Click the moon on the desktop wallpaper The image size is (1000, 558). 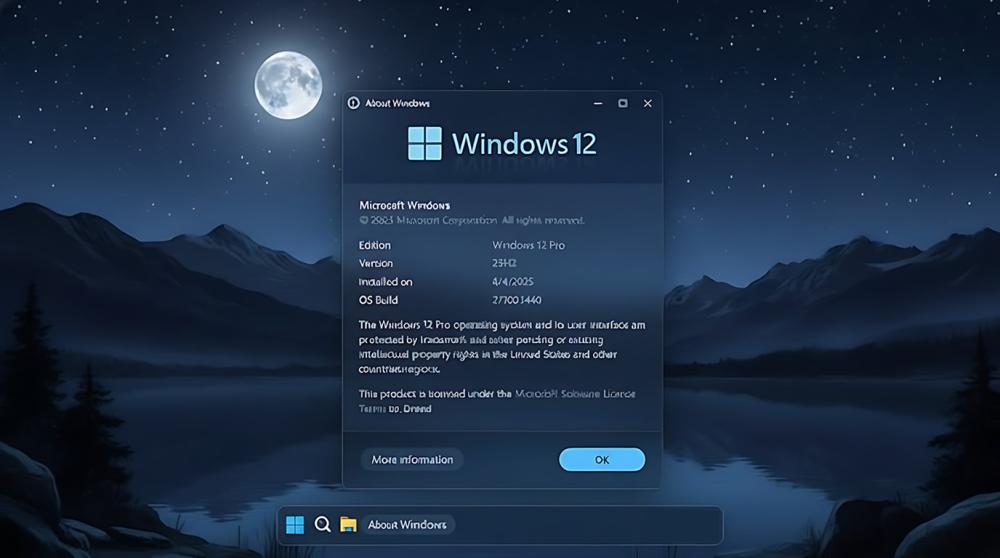coord(288,85)
